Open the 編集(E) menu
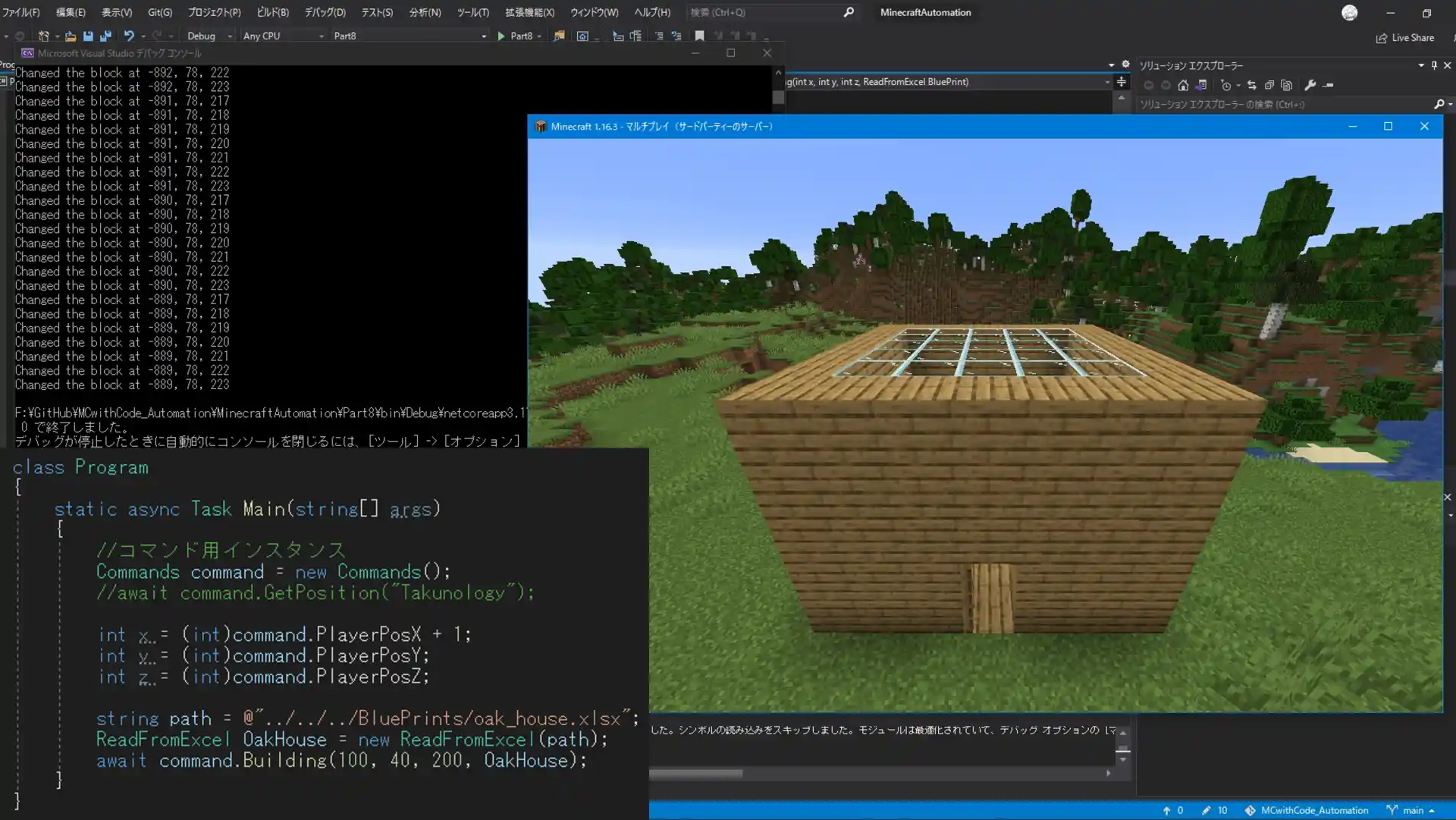Image resolution: width=1456 pixels, height=820 pixels. tap(71, 12)
